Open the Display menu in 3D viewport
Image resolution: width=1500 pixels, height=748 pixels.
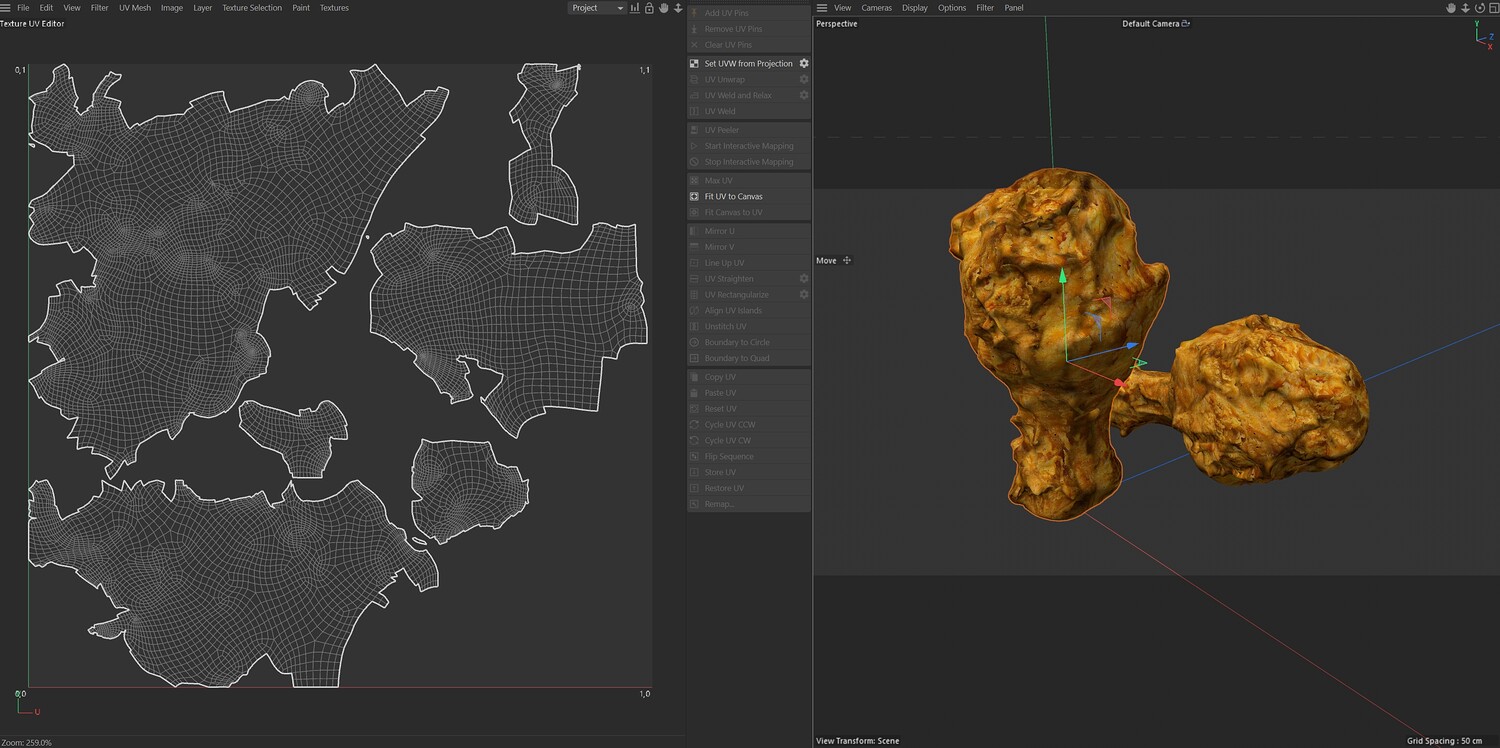[915, 8]
